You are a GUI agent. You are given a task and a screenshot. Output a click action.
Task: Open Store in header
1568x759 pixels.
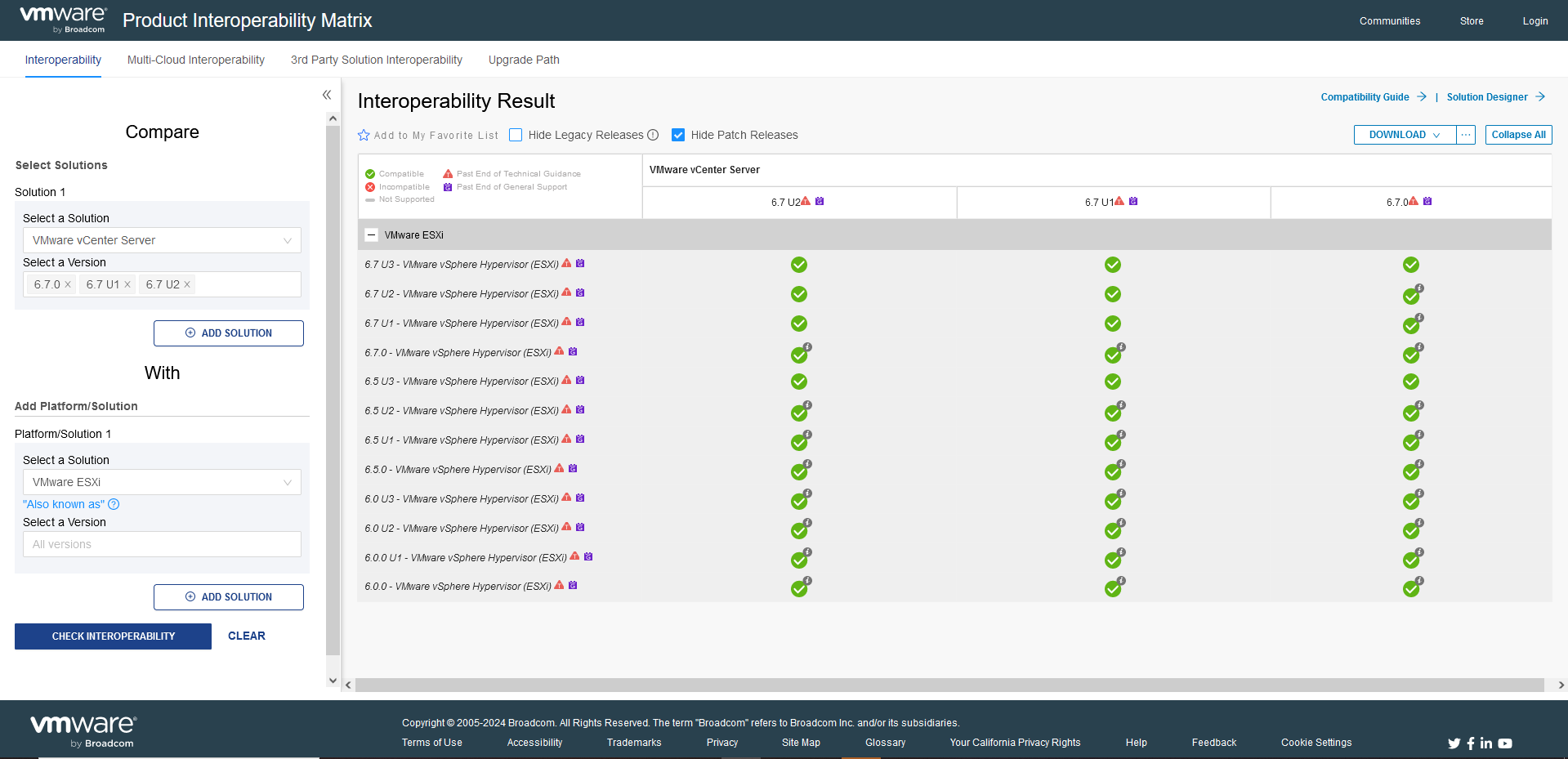1472,21
